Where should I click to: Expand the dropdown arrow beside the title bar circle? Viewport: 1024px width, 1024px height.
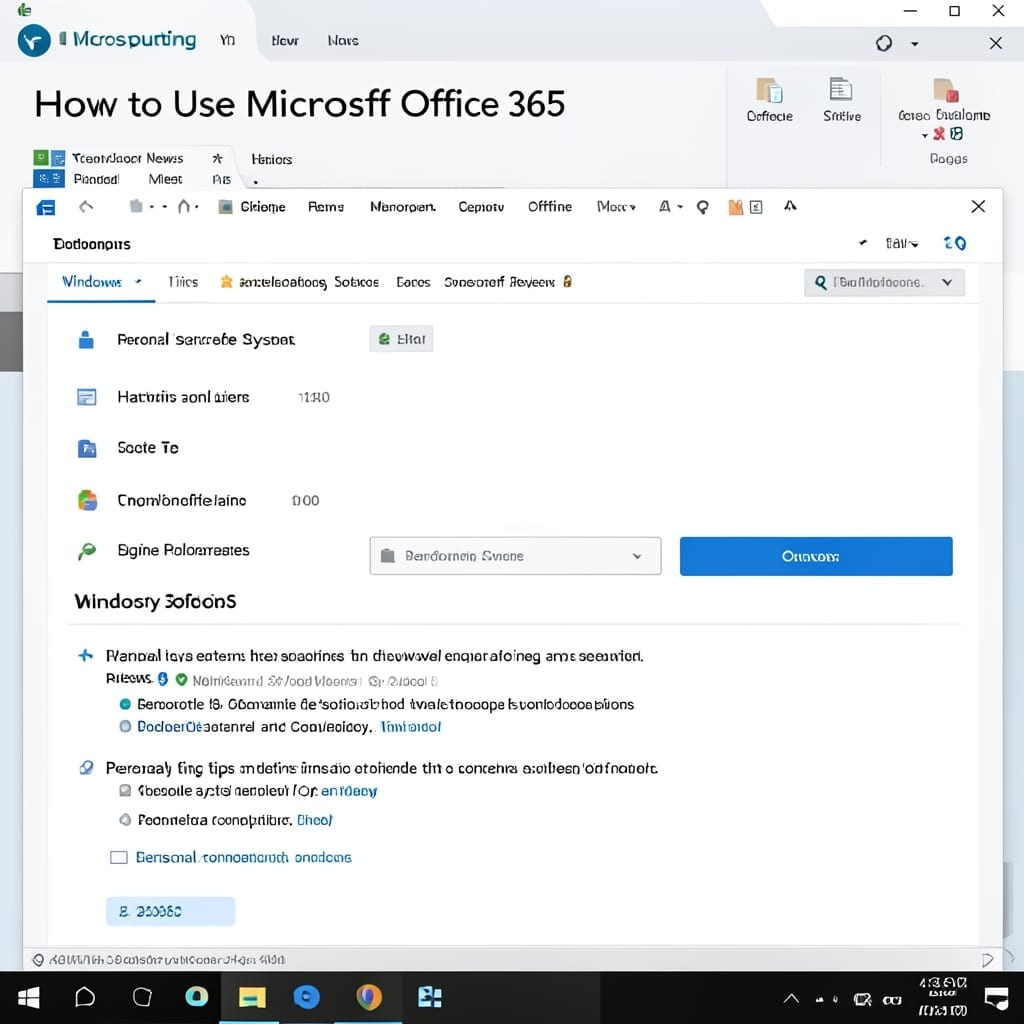point(914,44)
